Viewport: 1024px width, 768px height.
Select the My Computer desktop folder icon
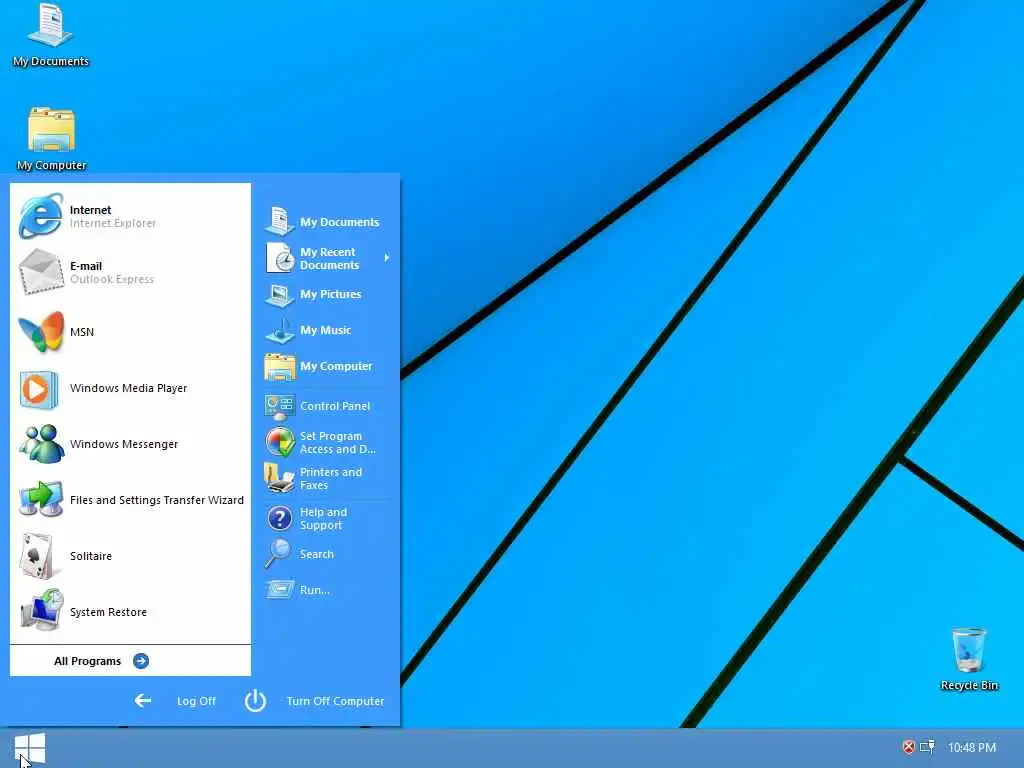[51, 129]
